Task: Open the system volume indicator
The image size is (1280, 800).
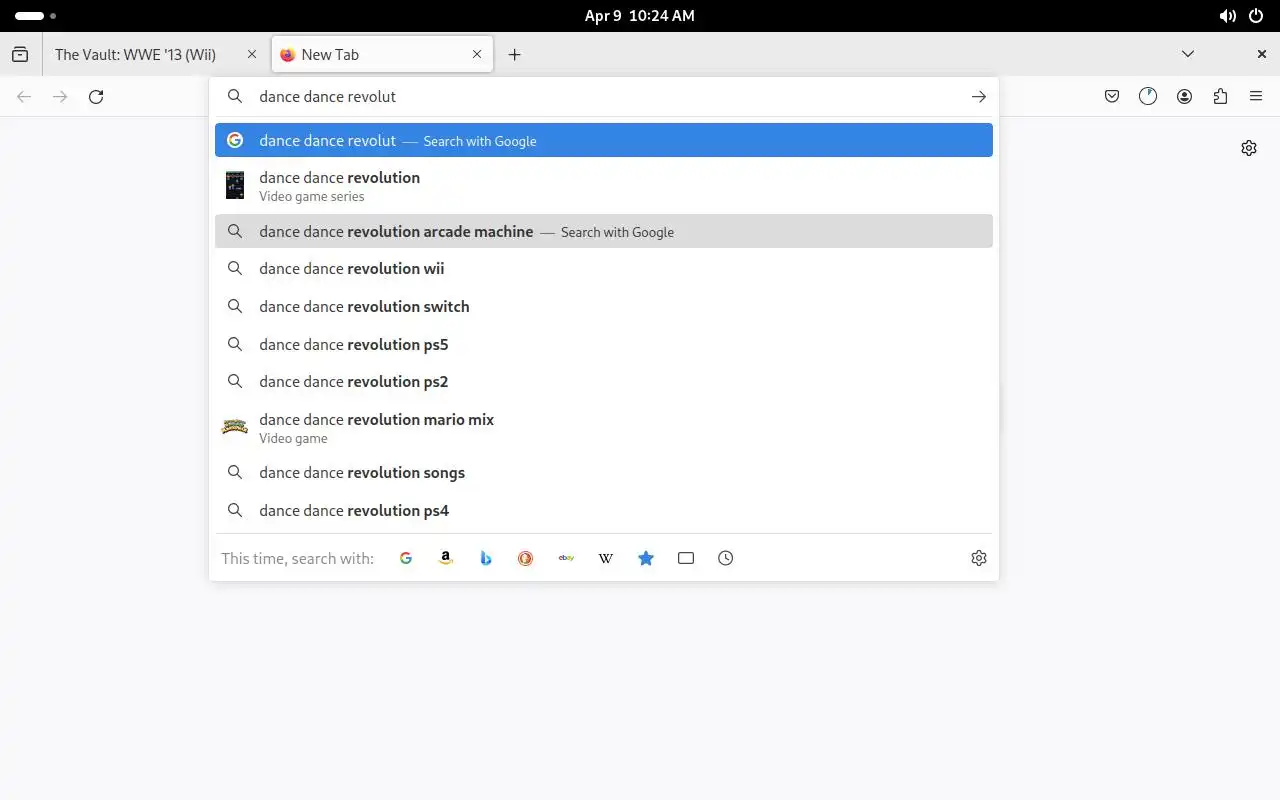Action: (x=1227, y=16)
